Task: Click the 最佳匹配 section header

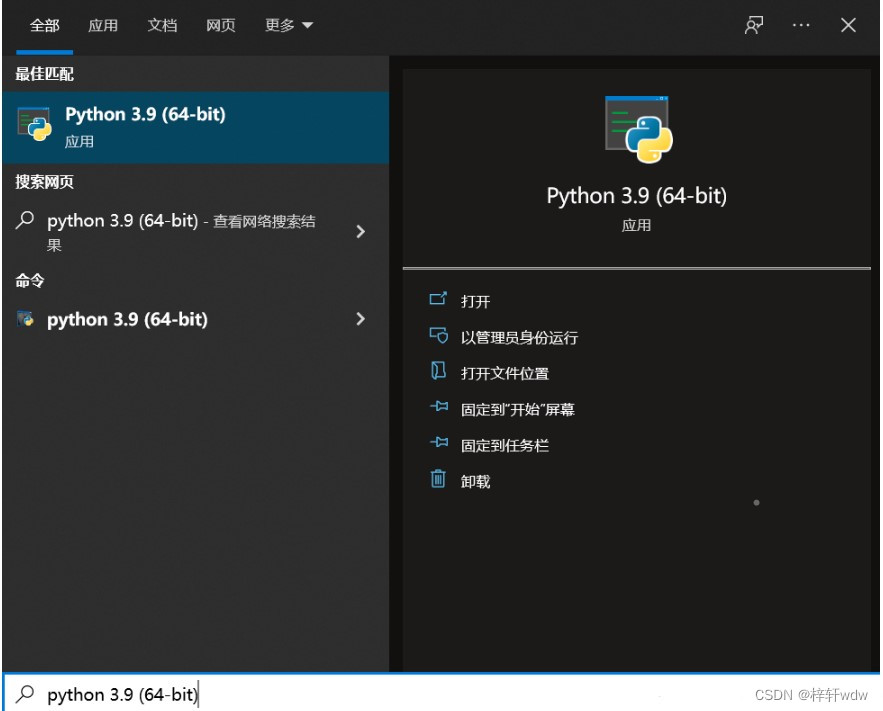Action: 44,74
